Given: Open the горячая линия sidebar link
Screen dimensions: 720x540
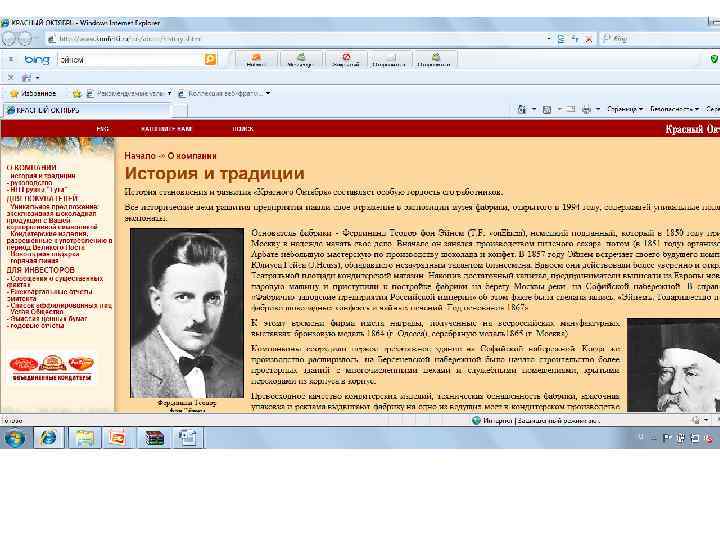Looking at the screenshot, I should pyautogui.click(x=34, y=260).
